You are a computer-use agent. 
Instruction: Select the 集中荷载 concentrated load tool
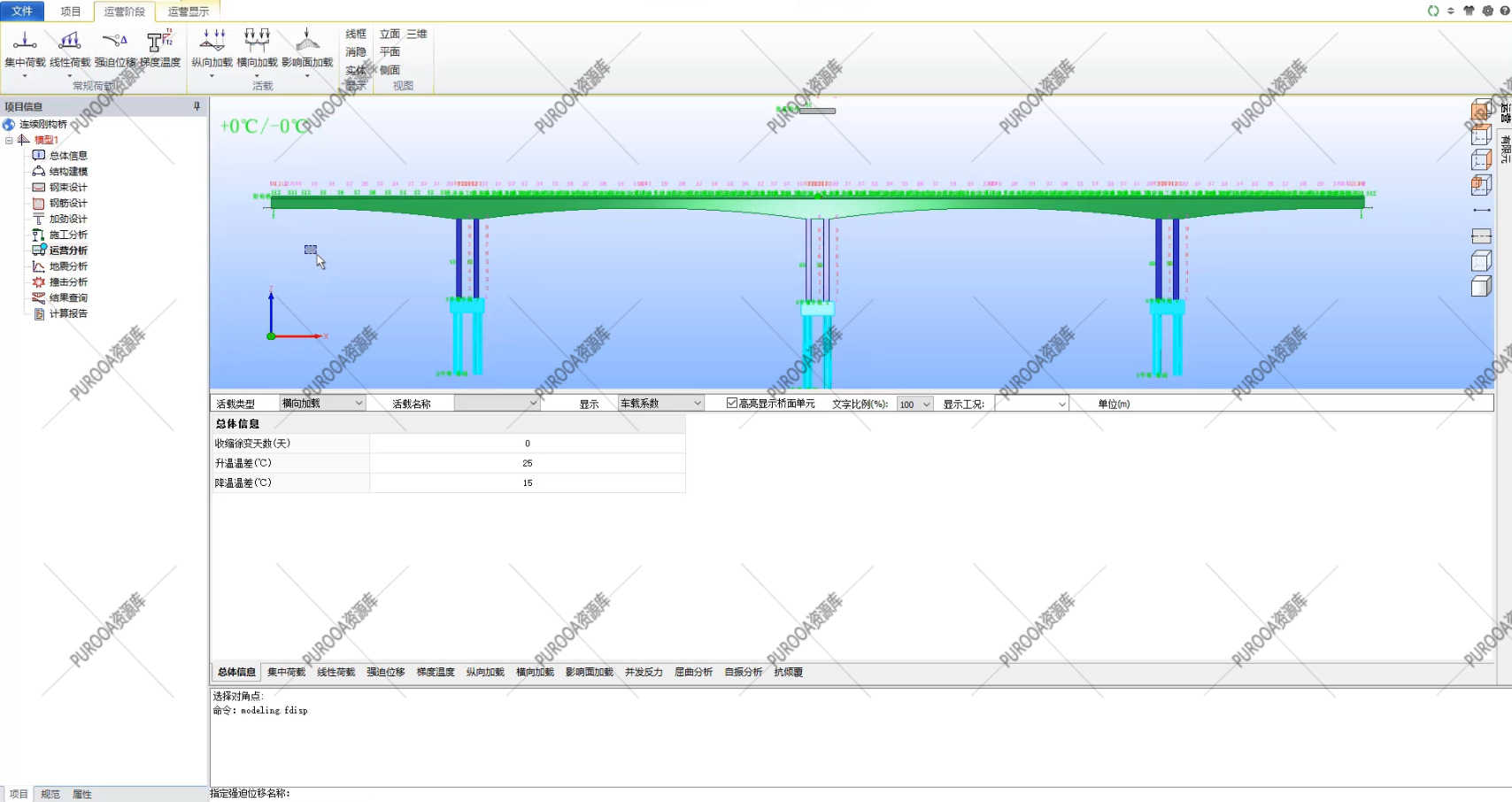pos(25,49)
